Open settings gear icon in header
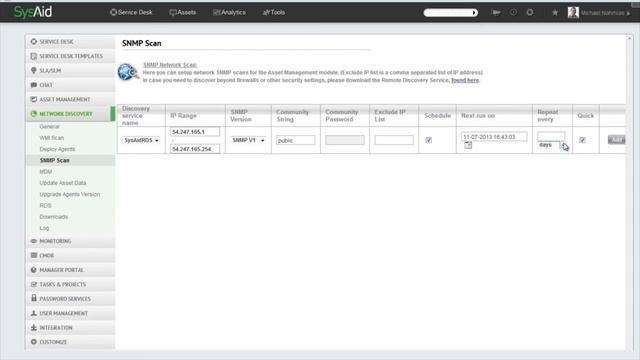This screenshot has height=360, width=640. click(x=530, y=12)
